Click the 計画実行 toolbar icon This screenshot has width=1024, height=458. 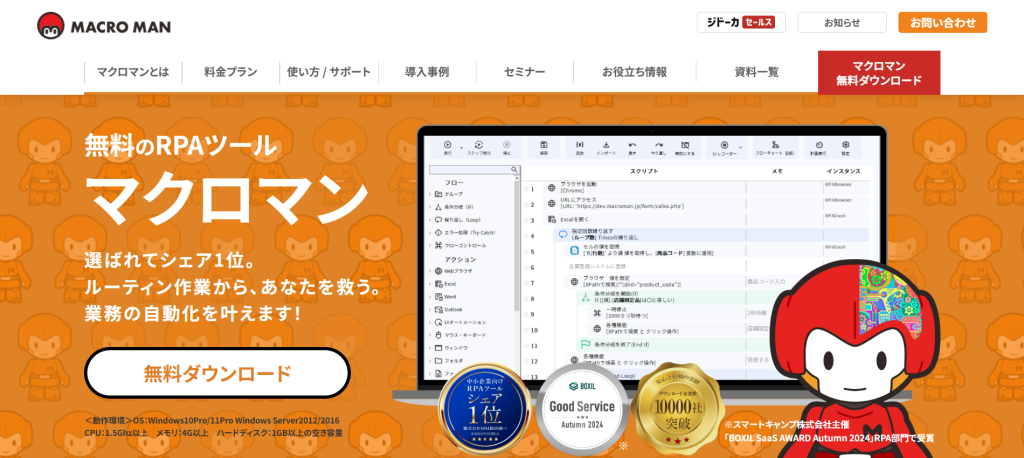818,147
